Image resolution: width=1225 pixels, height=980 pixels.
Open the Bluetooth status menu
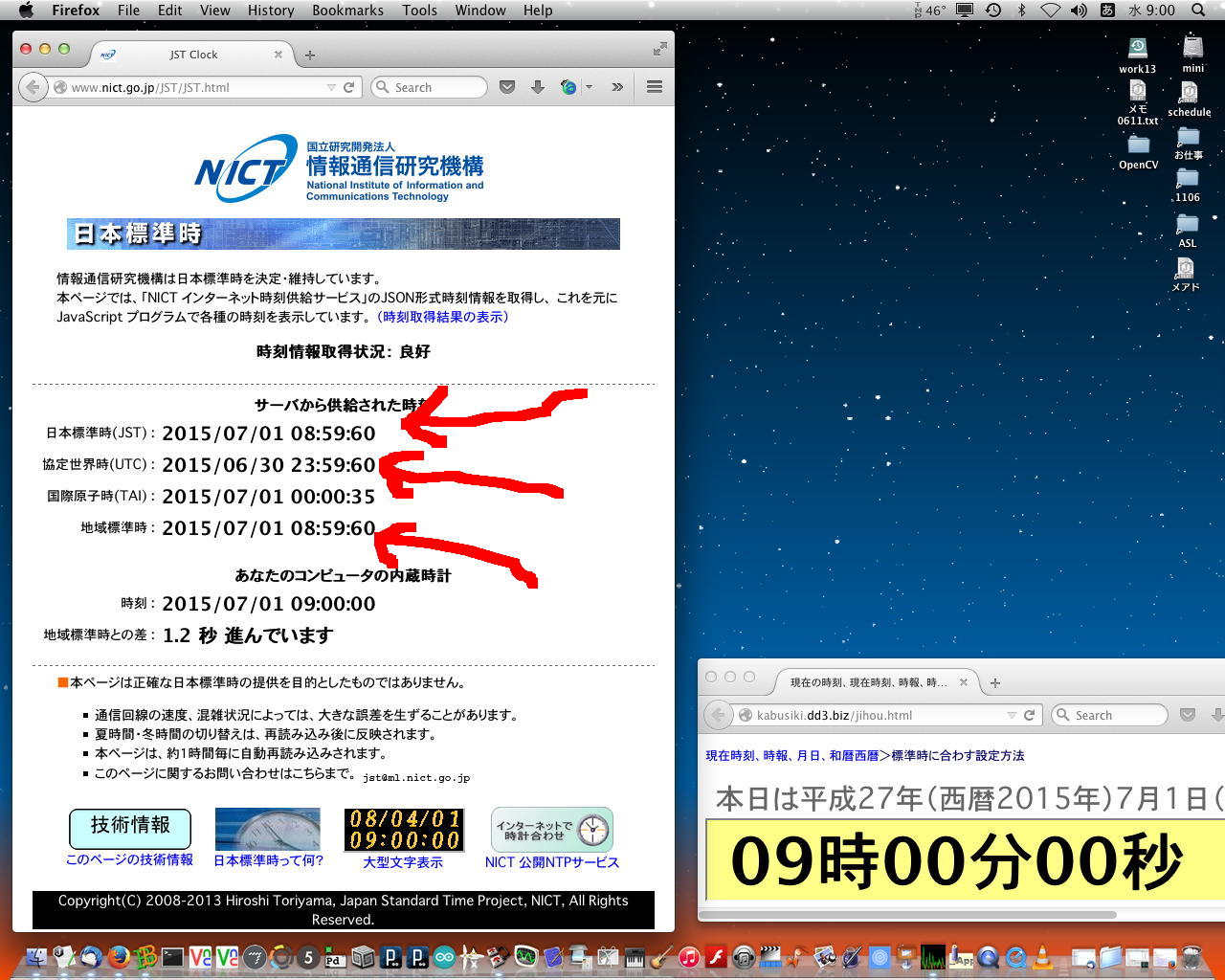click(1022, 11)
